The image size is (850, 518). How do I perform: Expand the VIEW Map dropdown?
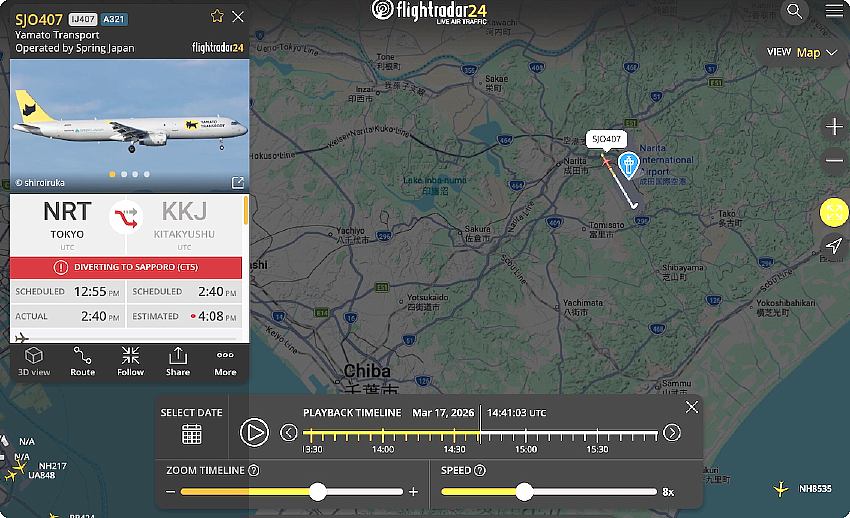tap(802, 52)
